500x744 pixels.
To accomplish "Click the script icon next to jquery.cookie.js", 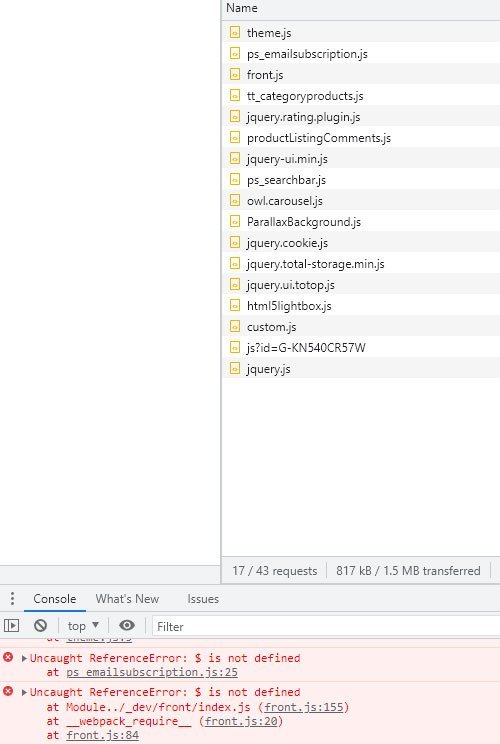I will [234, 242].
